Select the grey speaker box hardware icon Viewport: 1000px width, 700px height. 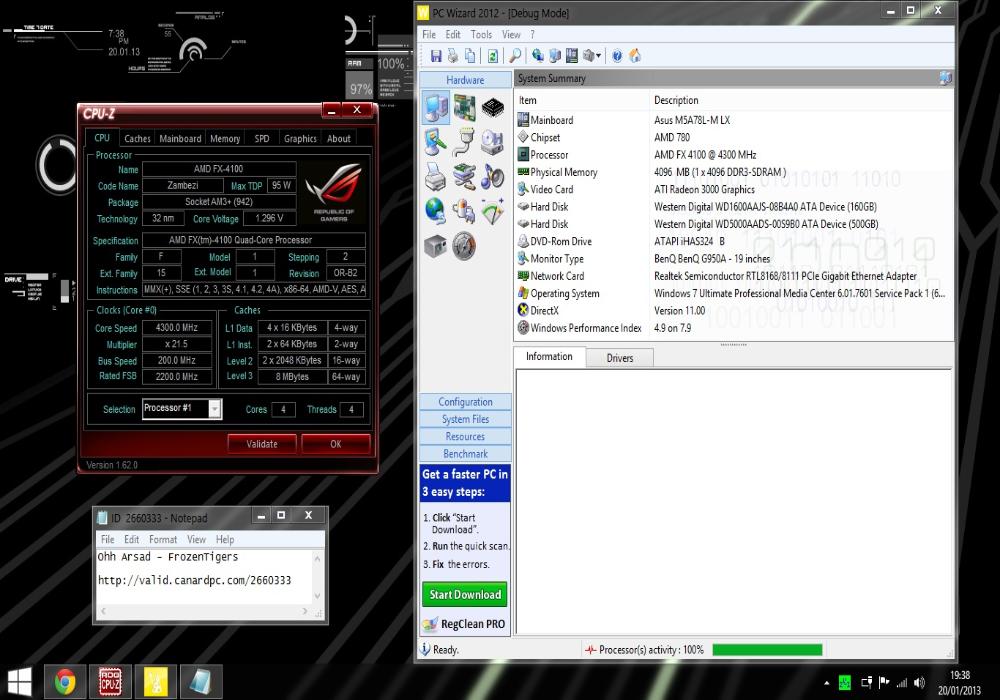tap(436, 245)
